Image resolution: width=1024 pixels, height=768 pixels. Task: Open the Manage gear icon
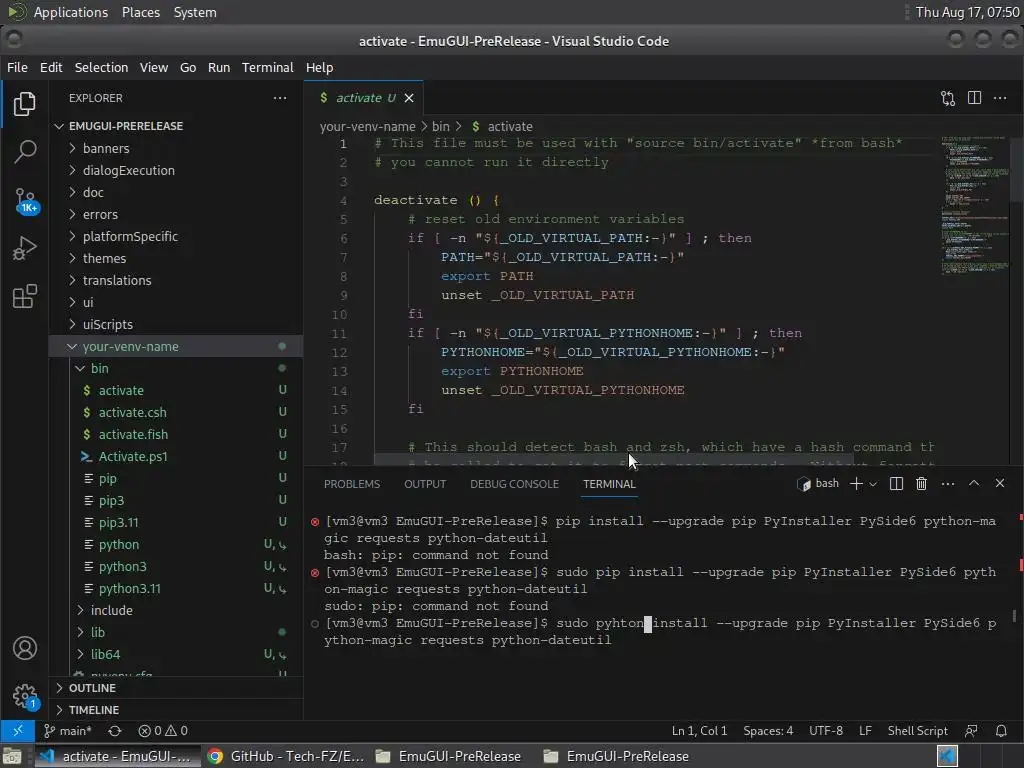[x=25, y=696]
